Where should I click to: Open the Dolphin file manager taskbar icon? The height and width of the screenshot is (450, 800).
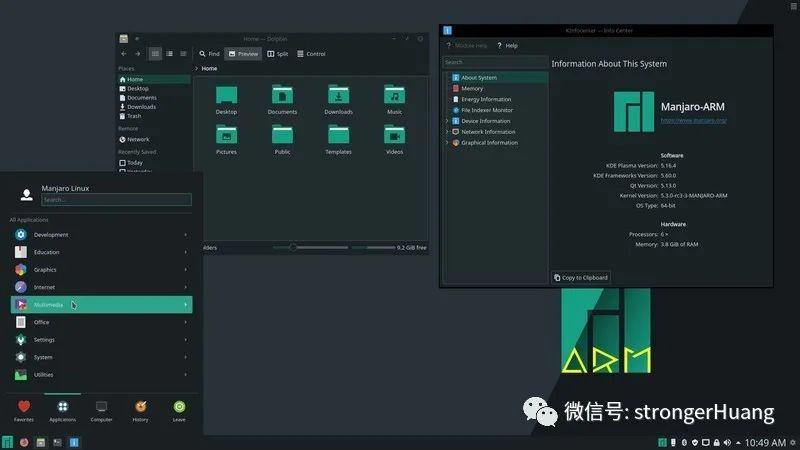41,442
